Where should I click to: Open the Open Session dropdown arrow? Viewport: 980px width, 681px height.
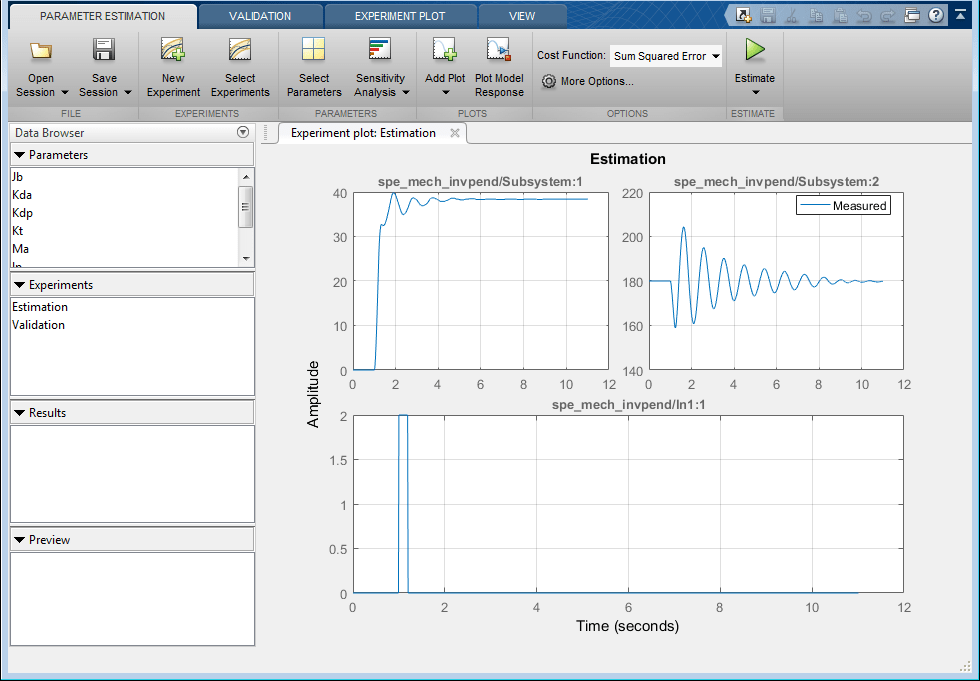coord(64,92)
